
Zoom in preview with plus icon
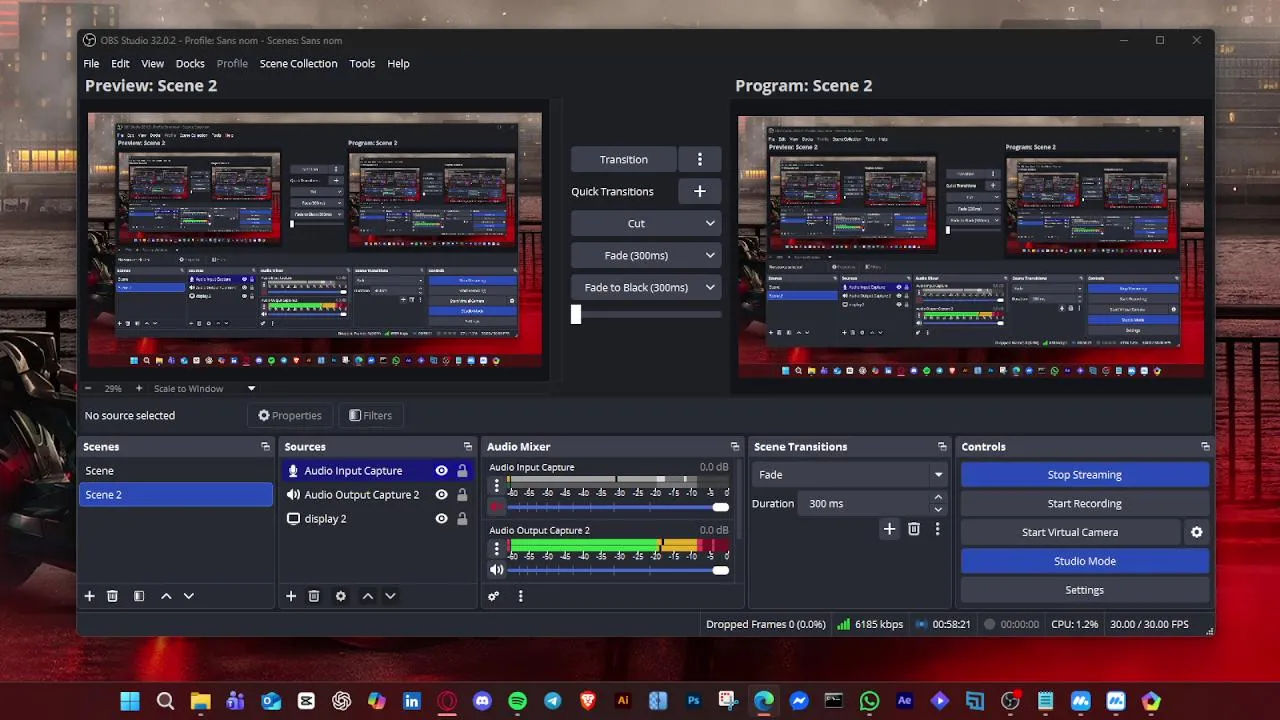point(139,388)
